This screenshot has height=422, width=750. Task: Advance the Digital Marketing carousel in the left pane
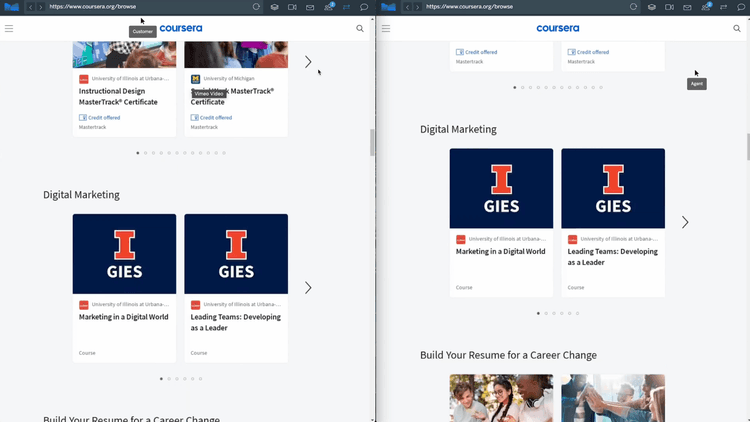pos(308,288)
